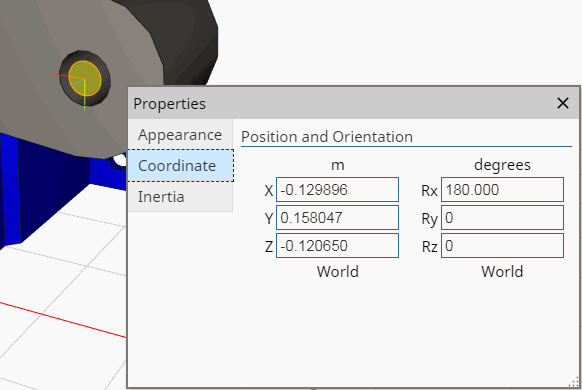Image resolution: width=582 pixels, height=390 pixels.
Task: Click the Rx rotation field showing 180.000
Action: coord(502,190)
